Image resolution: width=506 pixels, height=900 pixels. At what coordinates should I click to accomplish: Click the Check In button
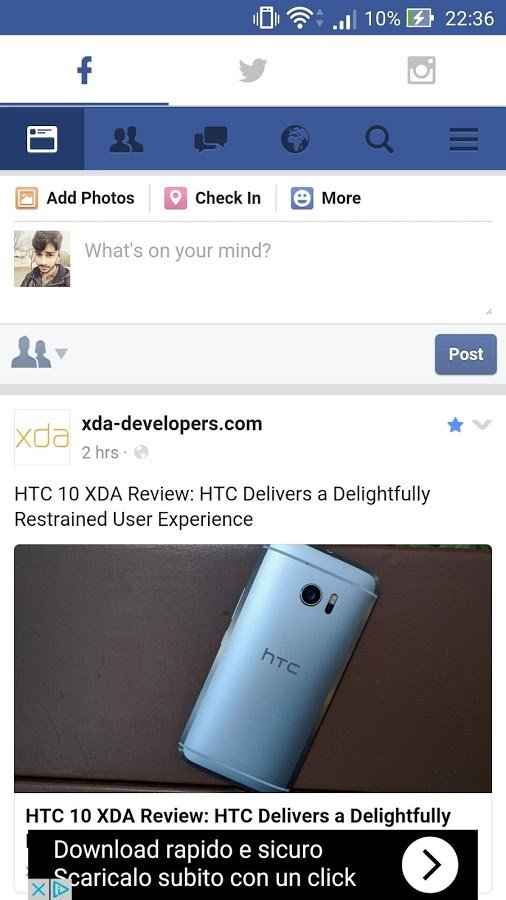212,198
